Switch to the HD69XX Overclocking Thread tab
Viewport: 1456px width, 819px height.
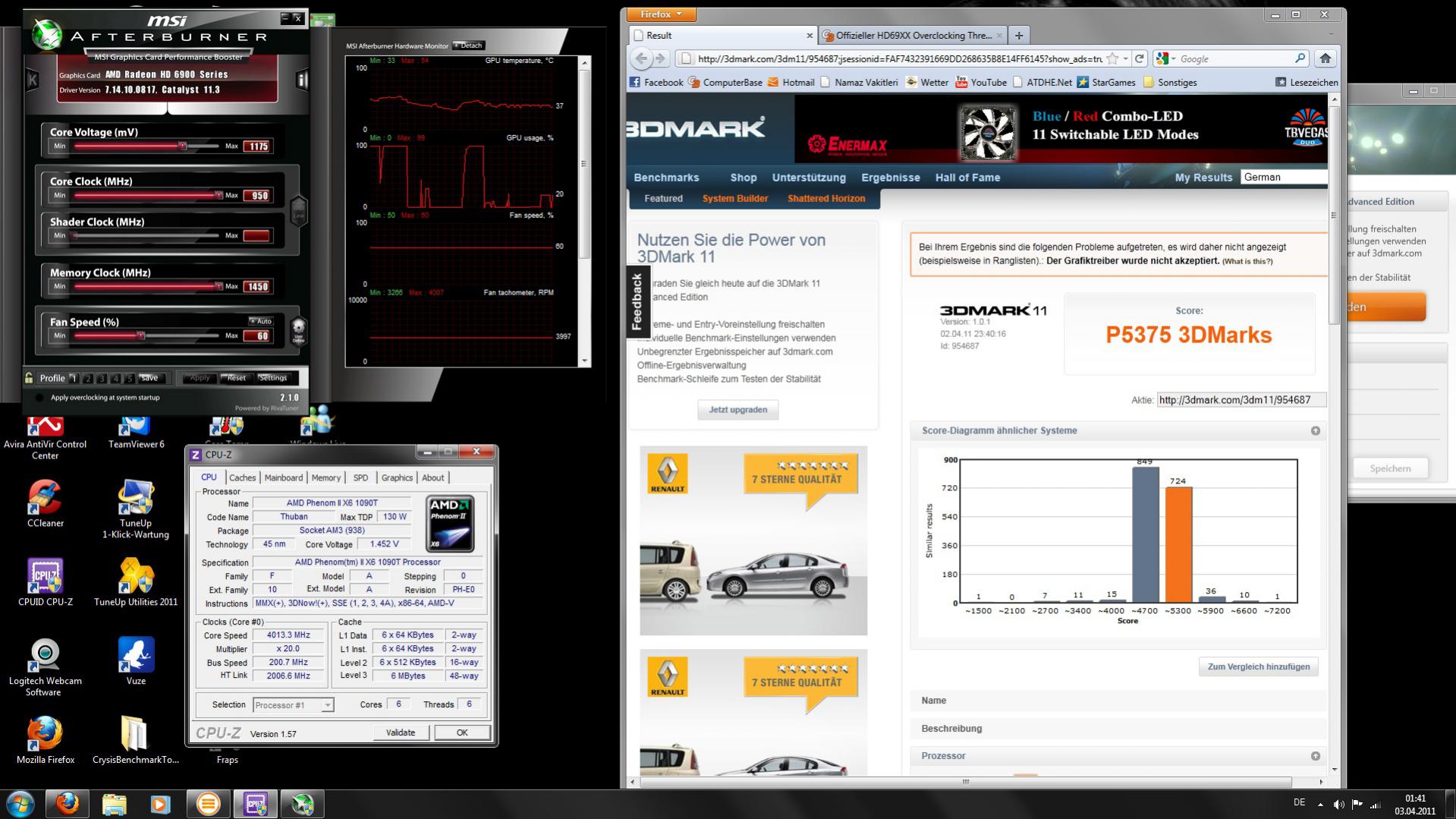point(914,35)
